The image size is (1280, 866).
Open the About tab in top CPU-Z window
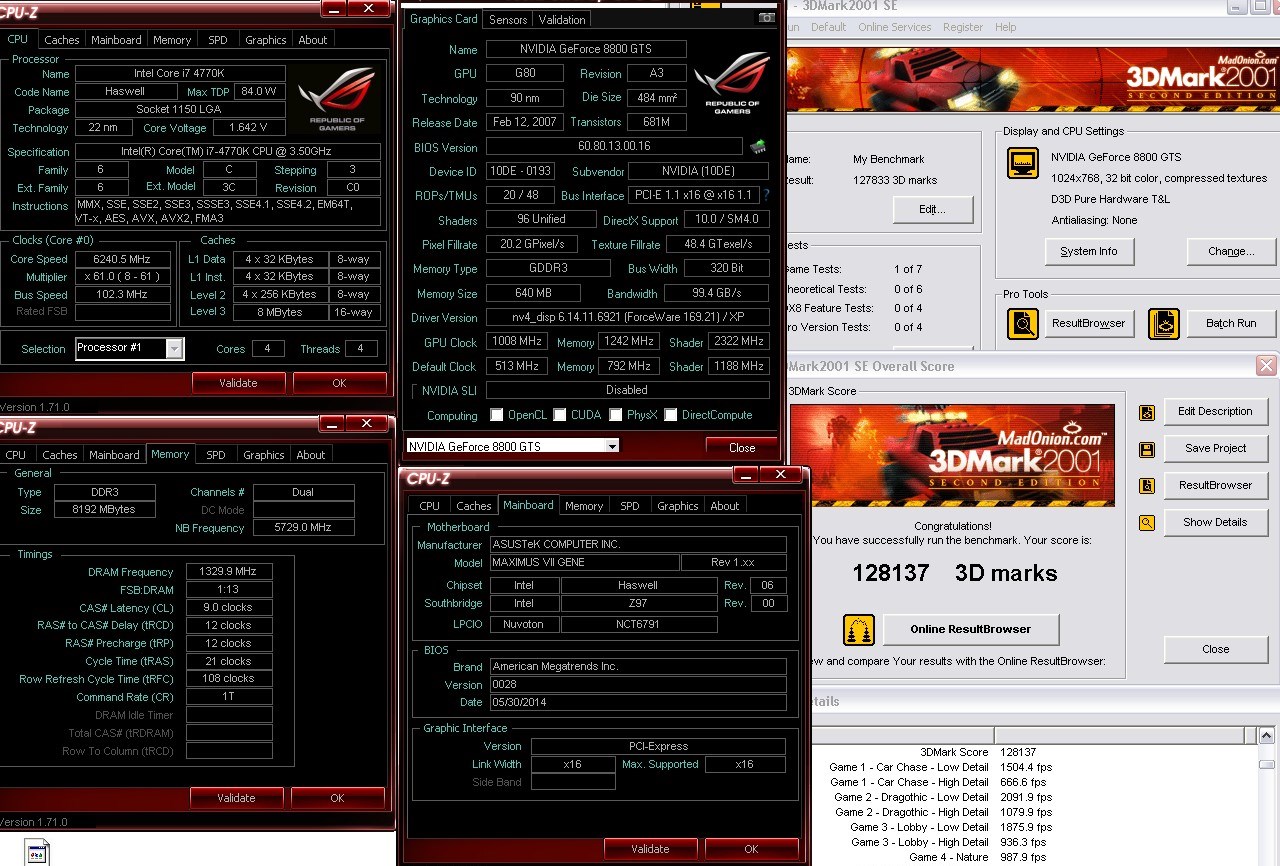point(313,40)
